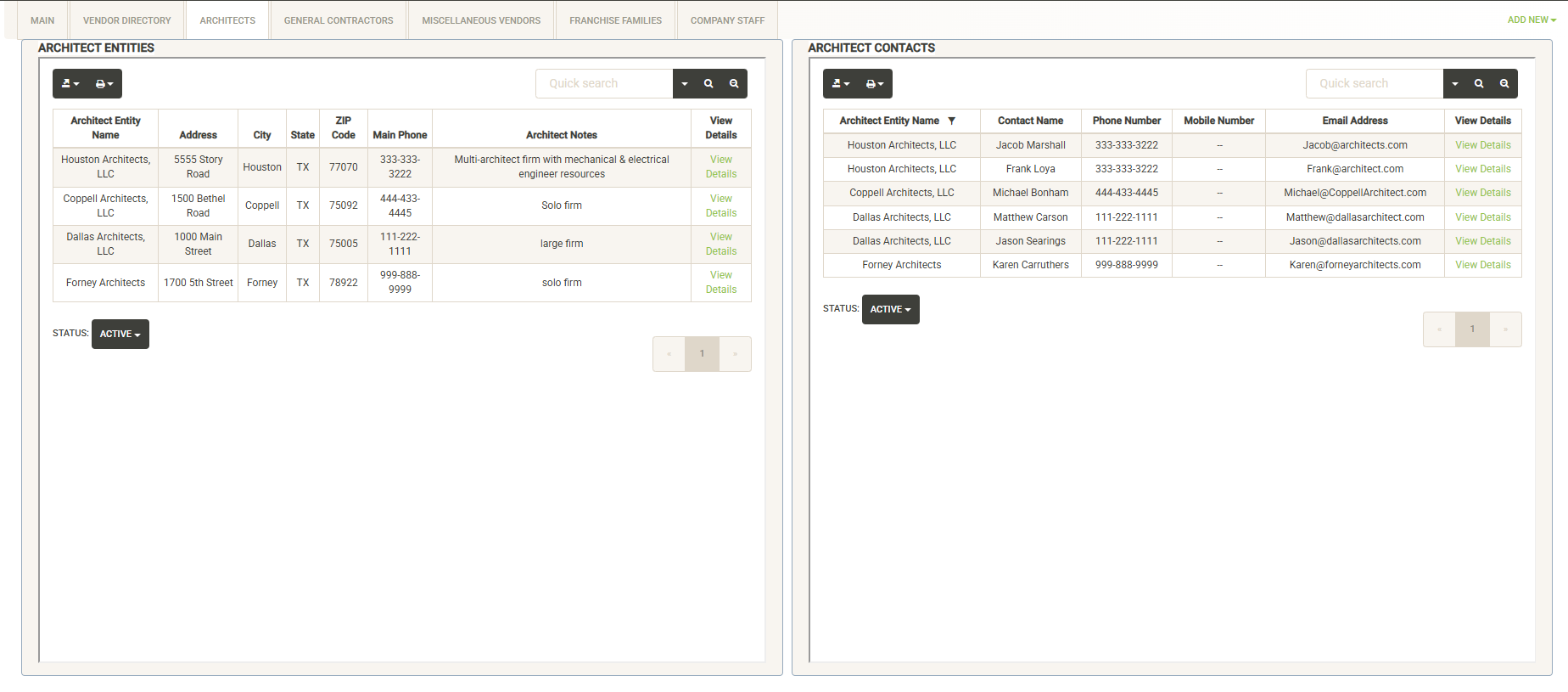Open print menu in Architect Entities panel

tap(104, 84)
